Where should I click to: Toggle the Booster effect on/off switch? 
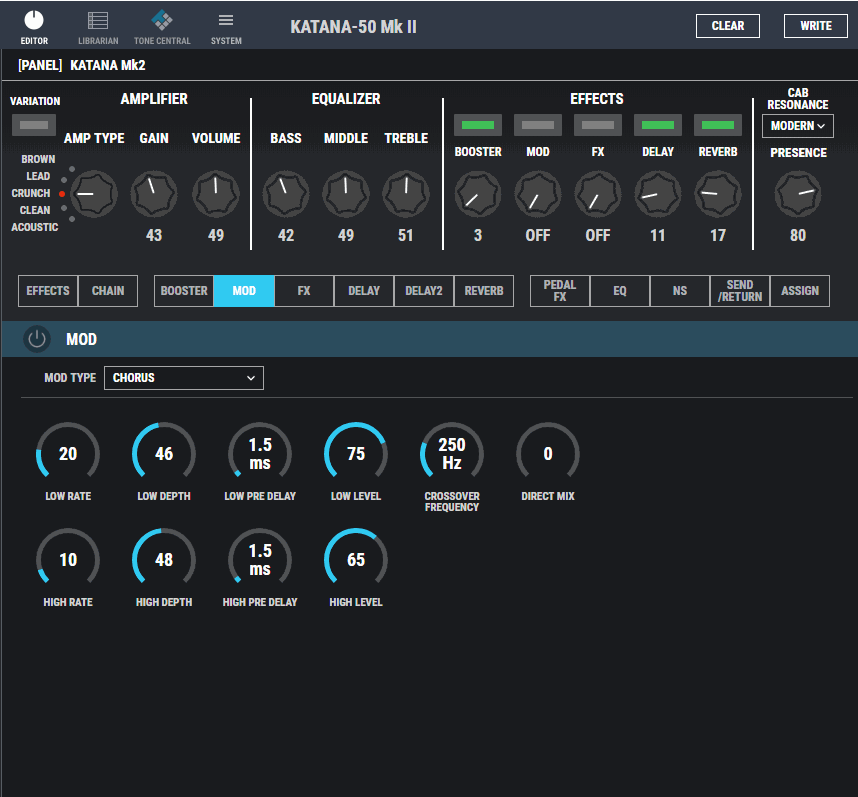tap(478, 125)
